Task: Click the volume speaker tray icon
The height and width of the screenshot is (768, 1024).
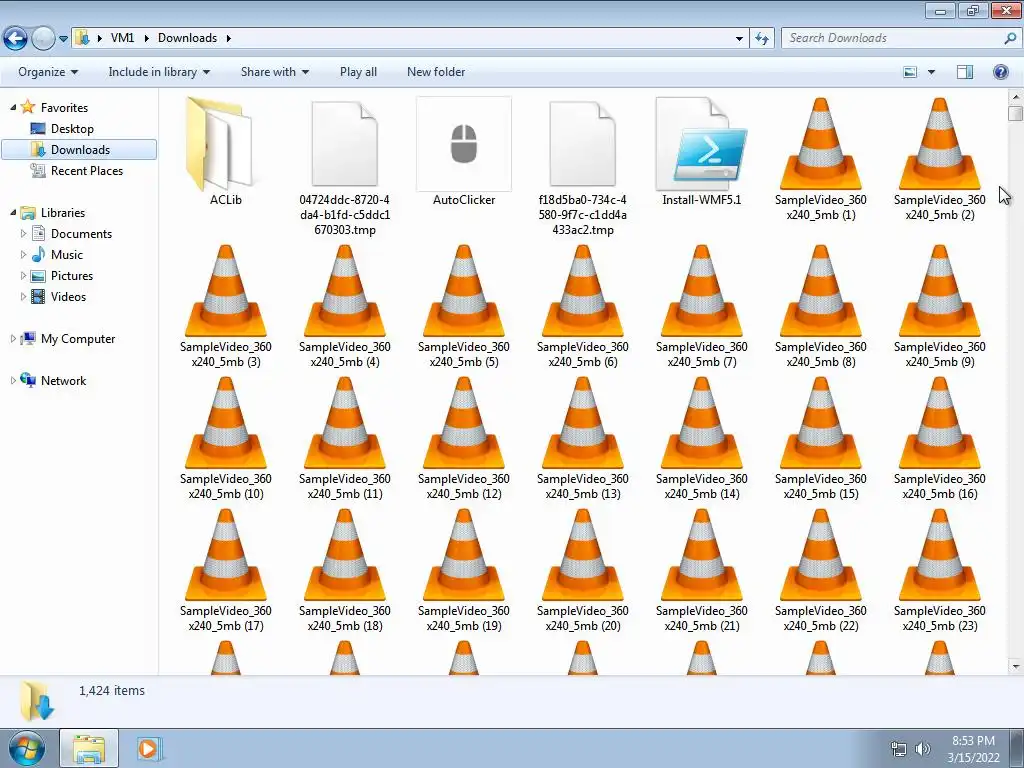Action: coord(922,749)
